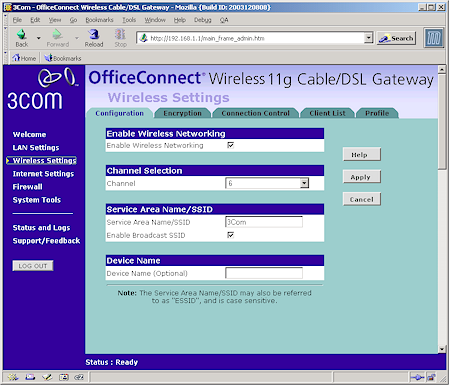The height and width of the screenshot is (386, 450).
Task: Open the Tools menu
Action: (x=129, y=20)
